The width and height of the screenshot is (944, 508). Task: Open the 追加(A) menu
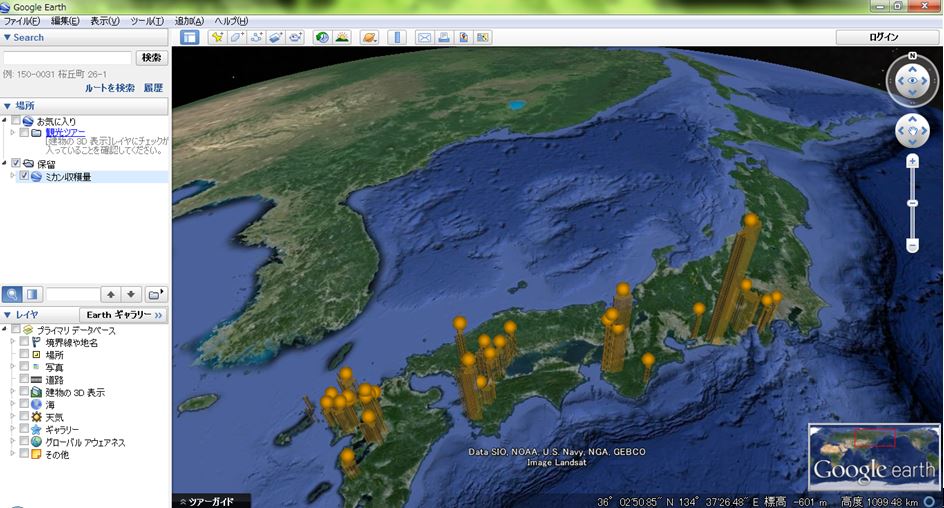[x=189, y=21]
